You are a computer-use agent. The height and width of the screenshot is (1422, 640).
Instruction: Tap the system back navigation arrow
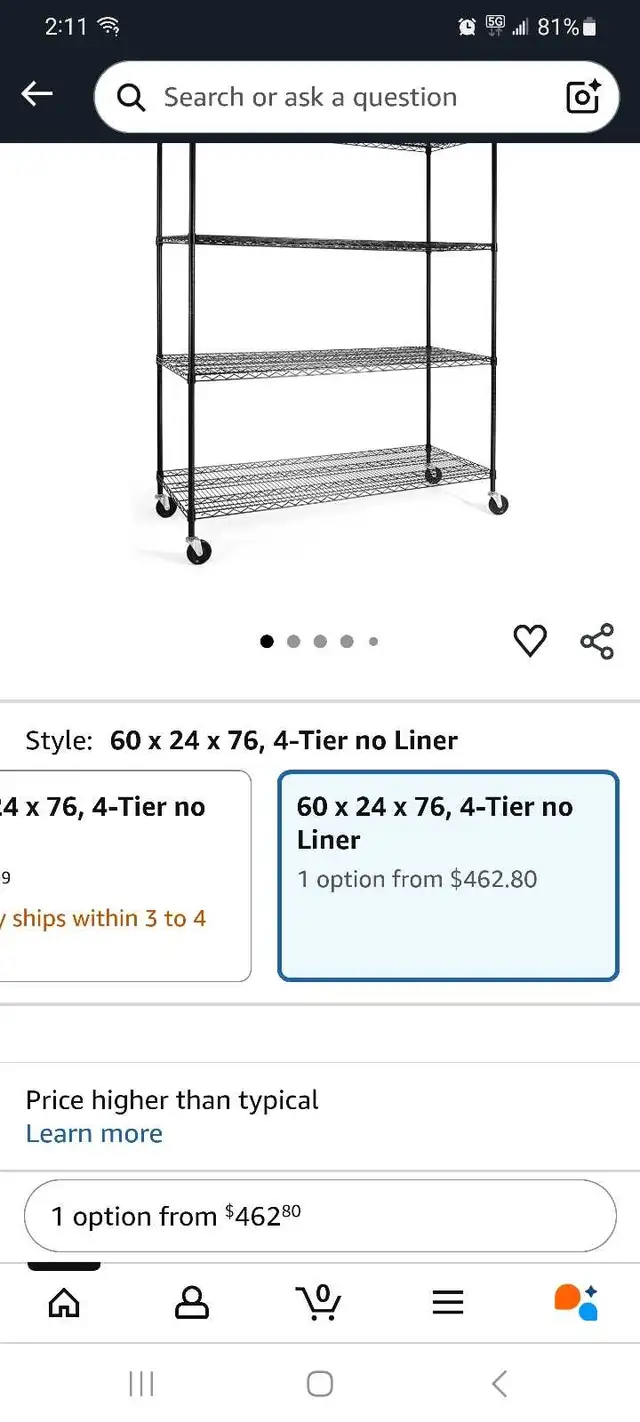click(x=499, y=1384)
